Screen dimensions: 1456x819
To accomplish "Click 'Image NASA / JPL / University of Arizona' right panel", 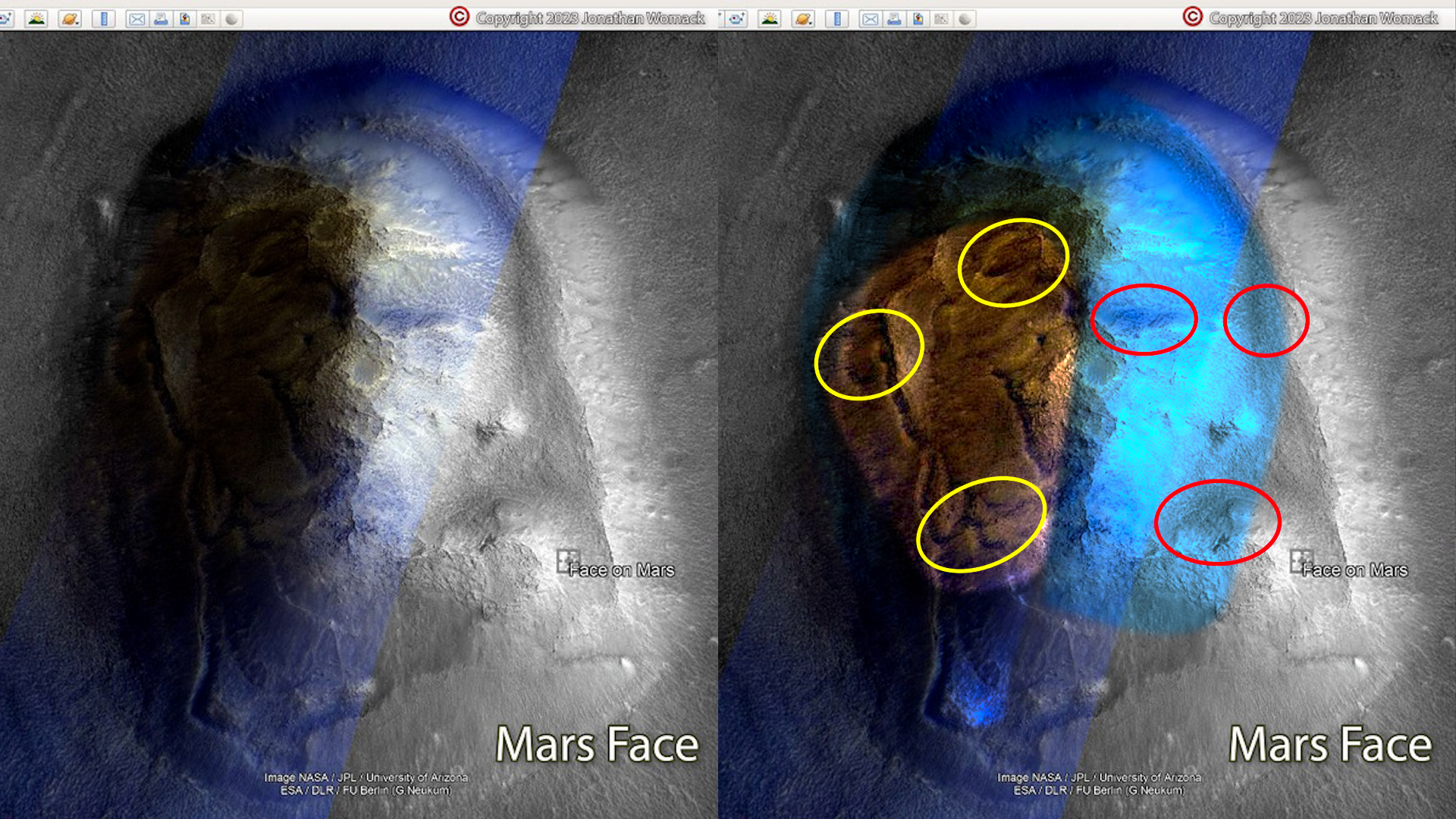I will [x=1099, y=777].
